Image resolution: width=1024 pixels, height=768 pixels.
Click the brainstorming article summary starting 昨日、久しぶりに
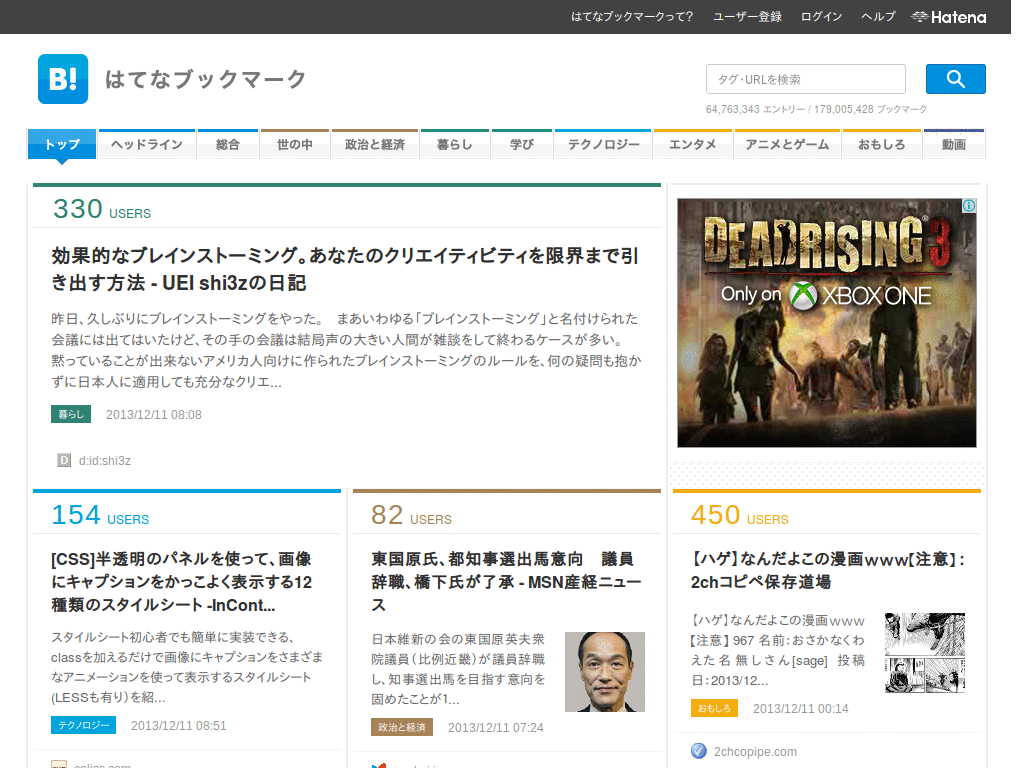[x=346, y=350]
